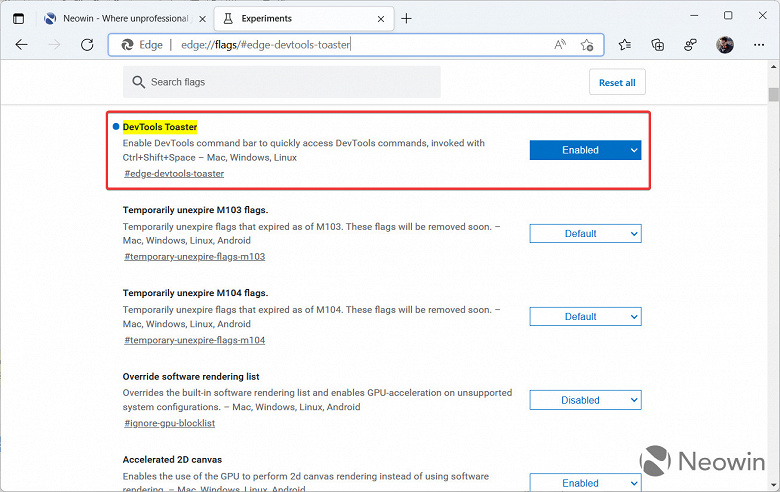Open Override software rendering Disabled dropdown

click(585, 400)
